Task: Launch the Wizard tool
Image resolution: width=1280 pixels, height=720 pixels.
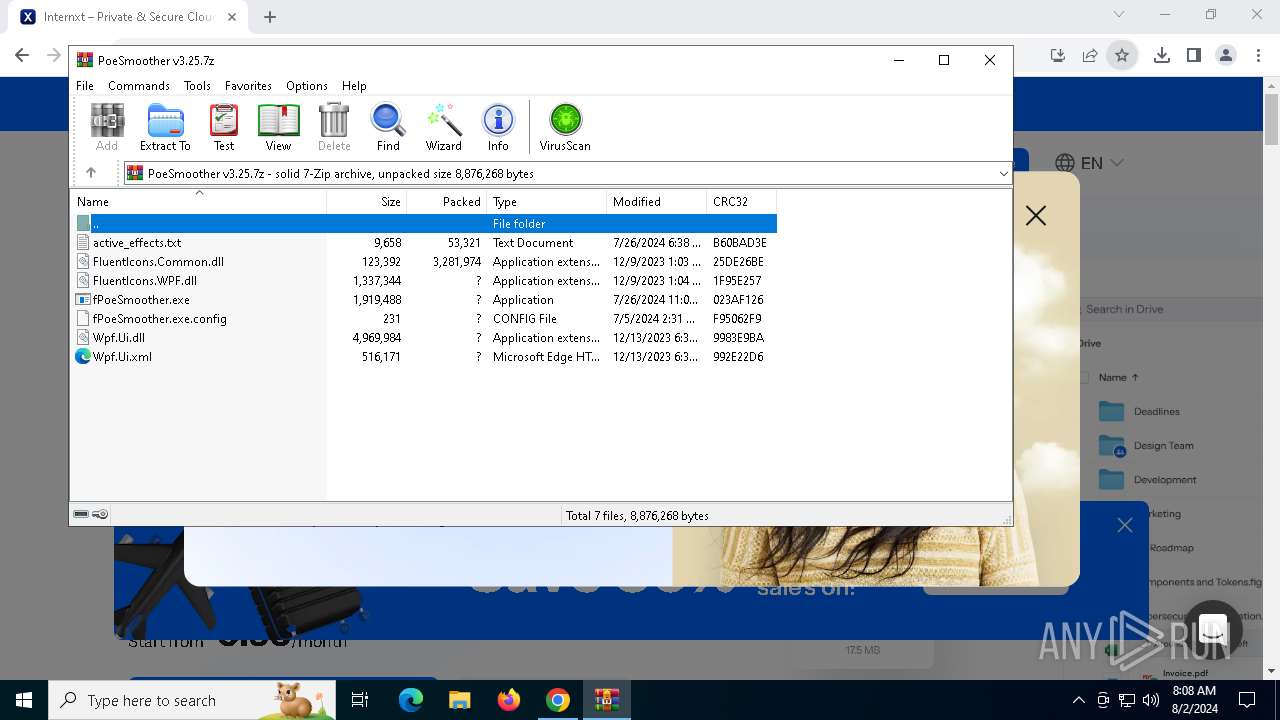Action: tap(443, 127)
